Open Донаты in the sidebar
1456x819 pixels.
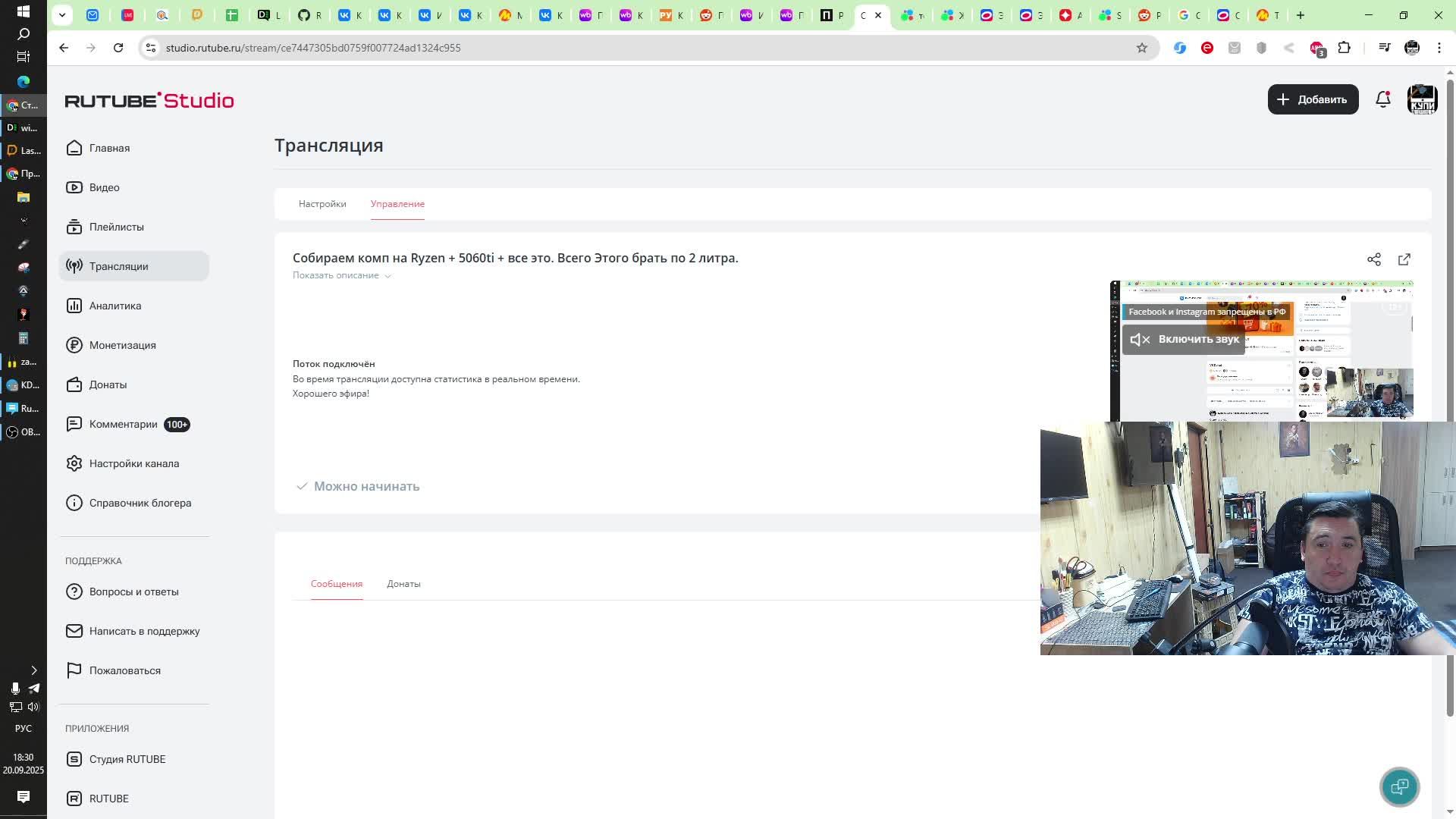108,384
